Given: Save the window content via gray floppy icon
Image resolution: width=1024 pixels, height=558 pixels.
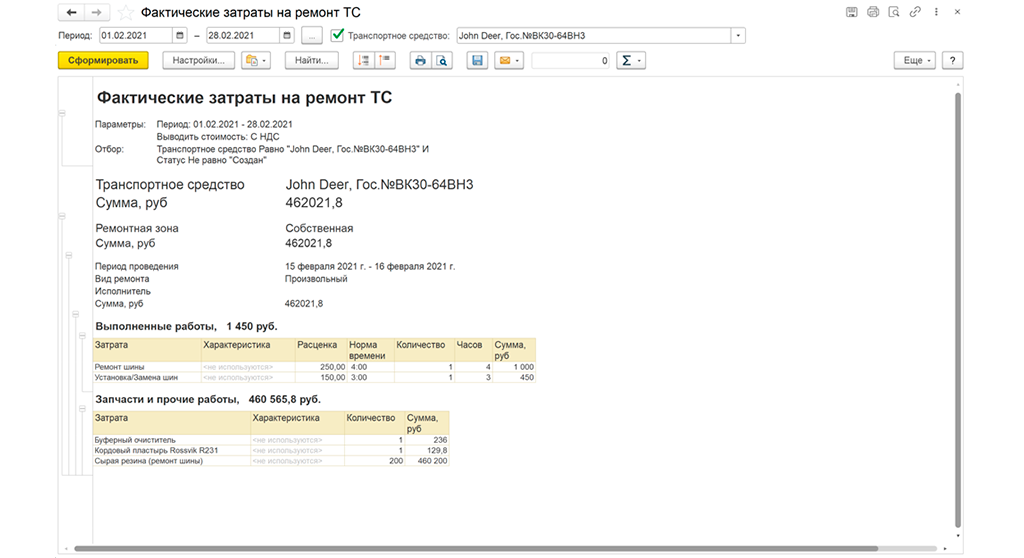Looking at the screenshot, I should coord(852,12).
